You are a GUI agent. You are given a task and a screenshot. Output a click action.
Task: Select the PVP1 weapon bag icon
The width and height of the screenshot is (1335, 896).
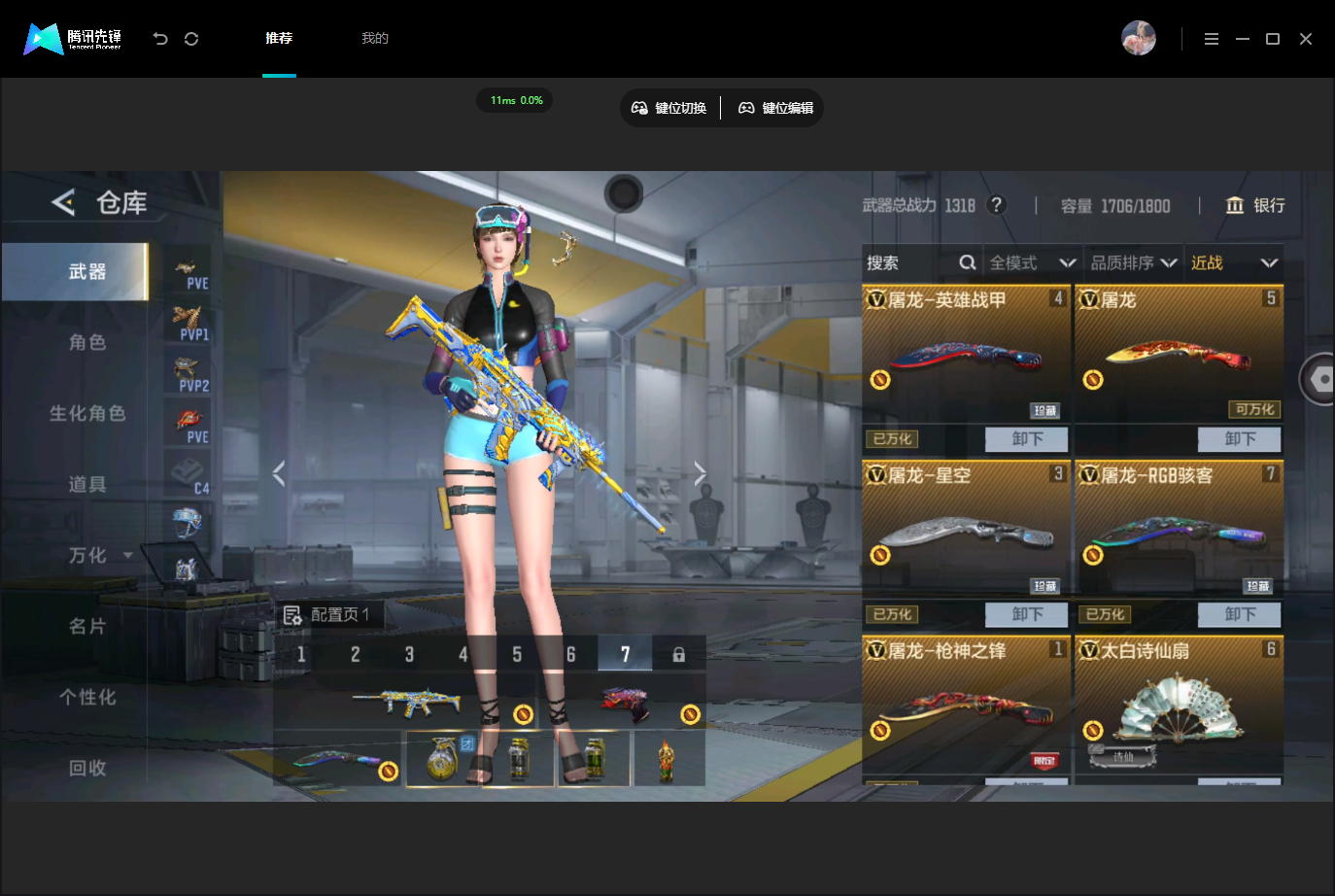point(188,323)
